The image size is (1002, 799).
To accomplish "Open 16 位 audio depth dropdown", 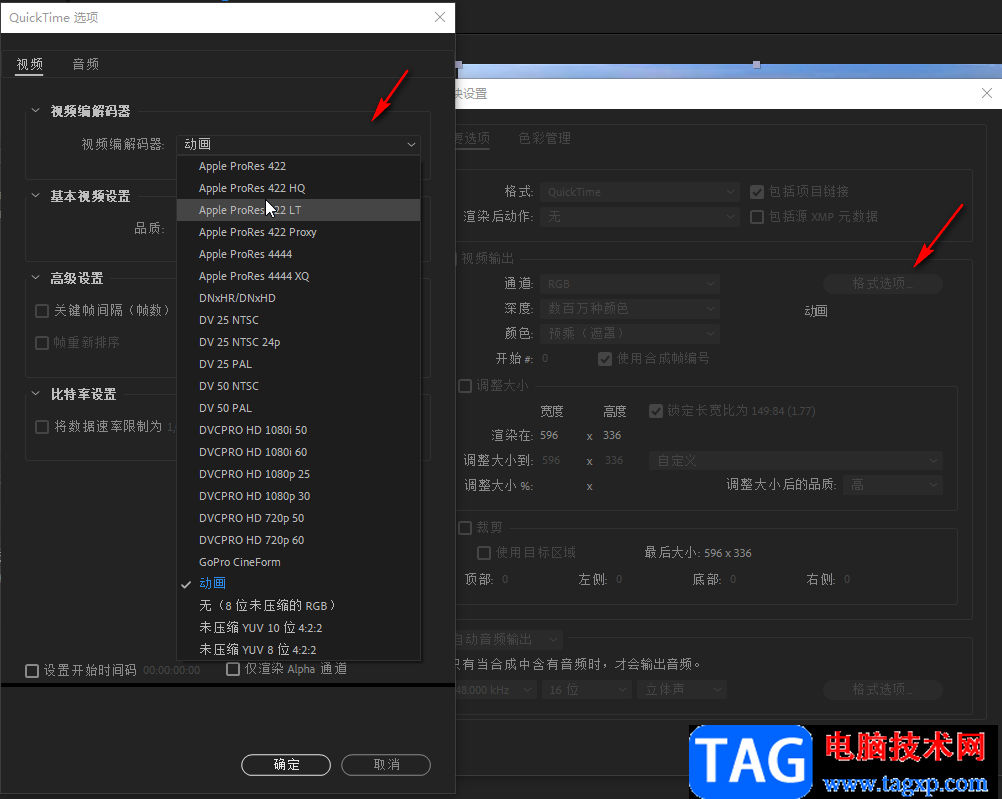I will pyautogui.click(x=587, y=690).
